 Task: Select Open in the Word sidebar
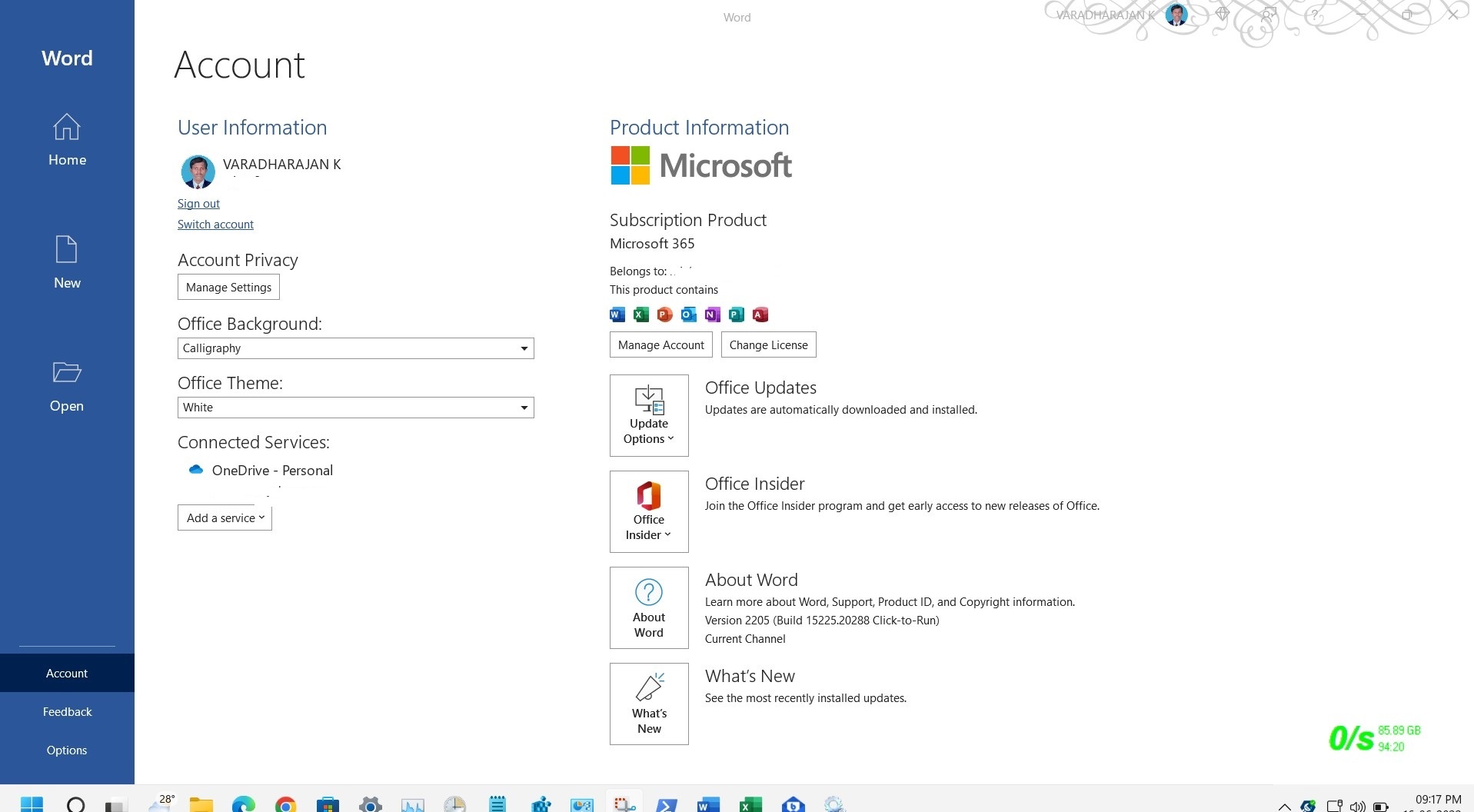pyautogui.click(x=67, y=386)
